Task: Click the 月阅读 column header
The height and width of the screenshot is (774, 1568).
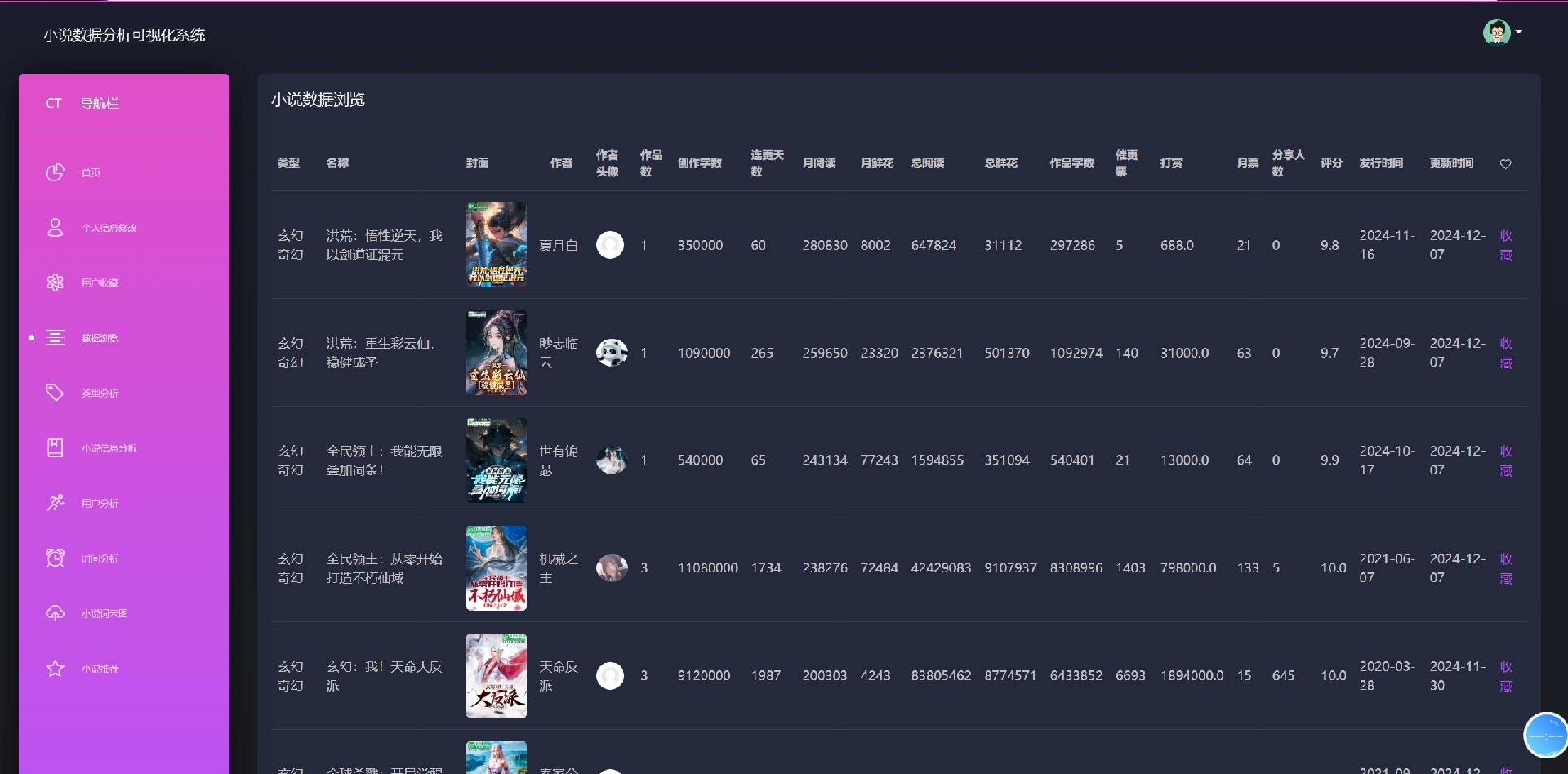Action: click(819, 163)
